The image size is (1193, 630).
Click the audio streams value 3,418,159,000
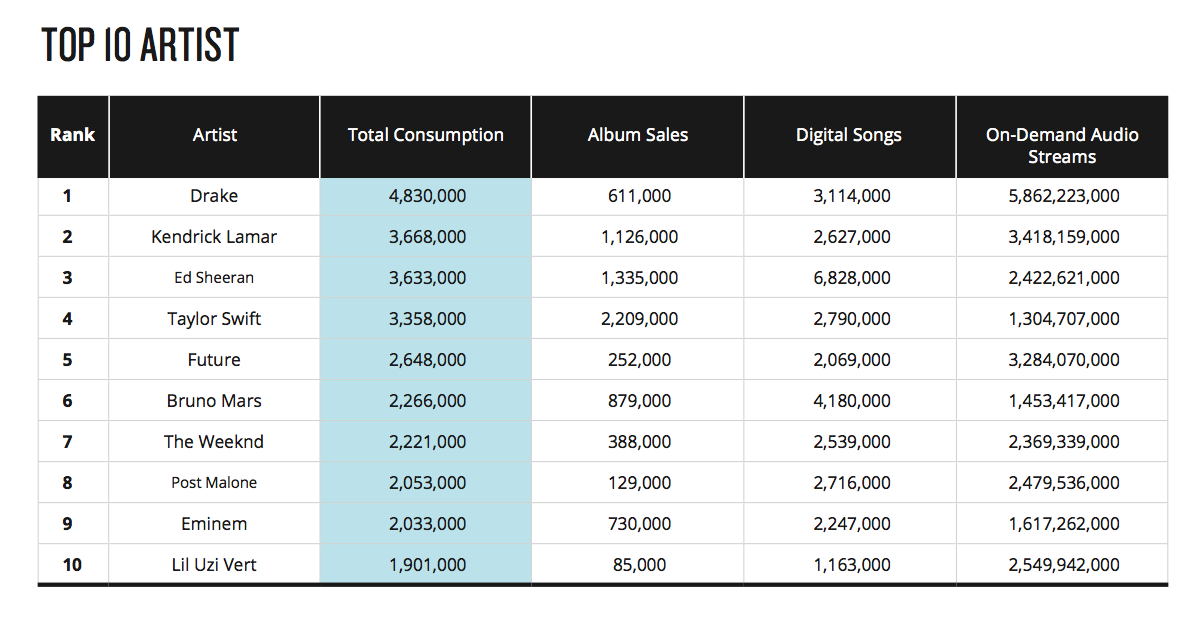coord(1064,237)
